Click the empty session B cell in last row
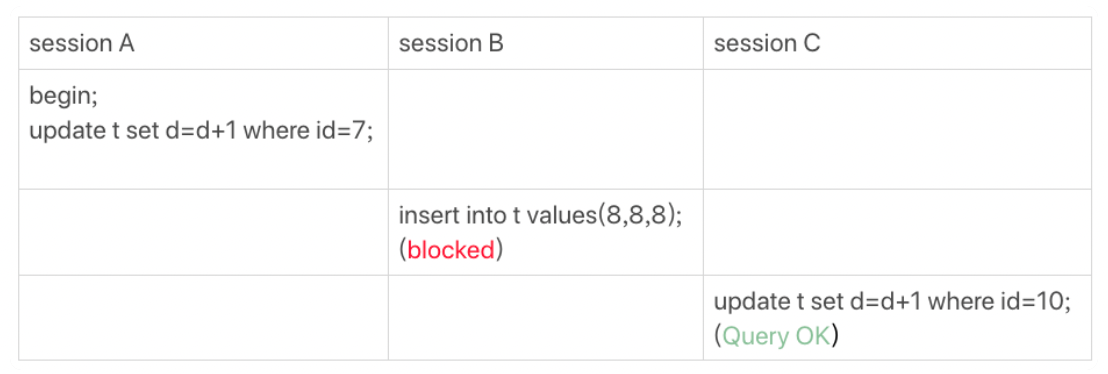Screen dimensions: 1108x374 [x=546, y=317]
